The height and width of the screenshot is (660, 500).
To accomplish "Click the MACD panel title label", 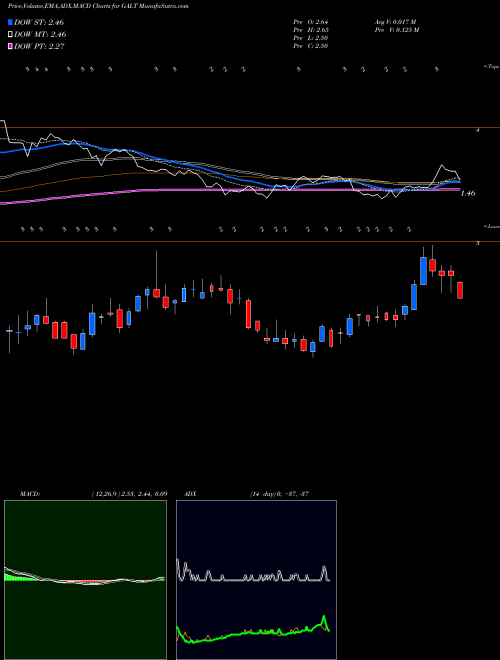I will pos(30,494).
